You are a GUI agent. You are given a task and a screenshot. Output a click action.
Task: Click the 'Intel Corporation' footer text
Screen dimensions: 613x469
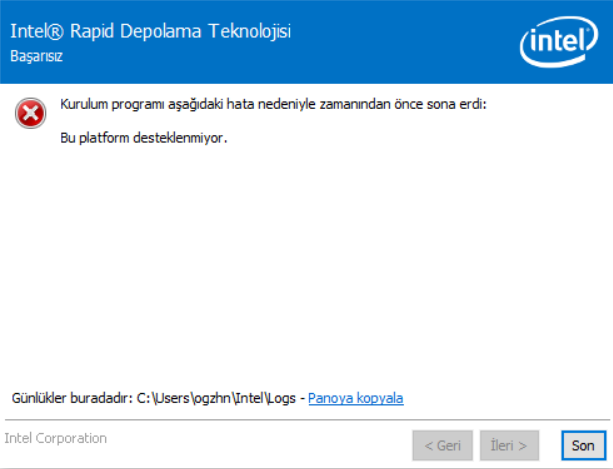point(56,438)
